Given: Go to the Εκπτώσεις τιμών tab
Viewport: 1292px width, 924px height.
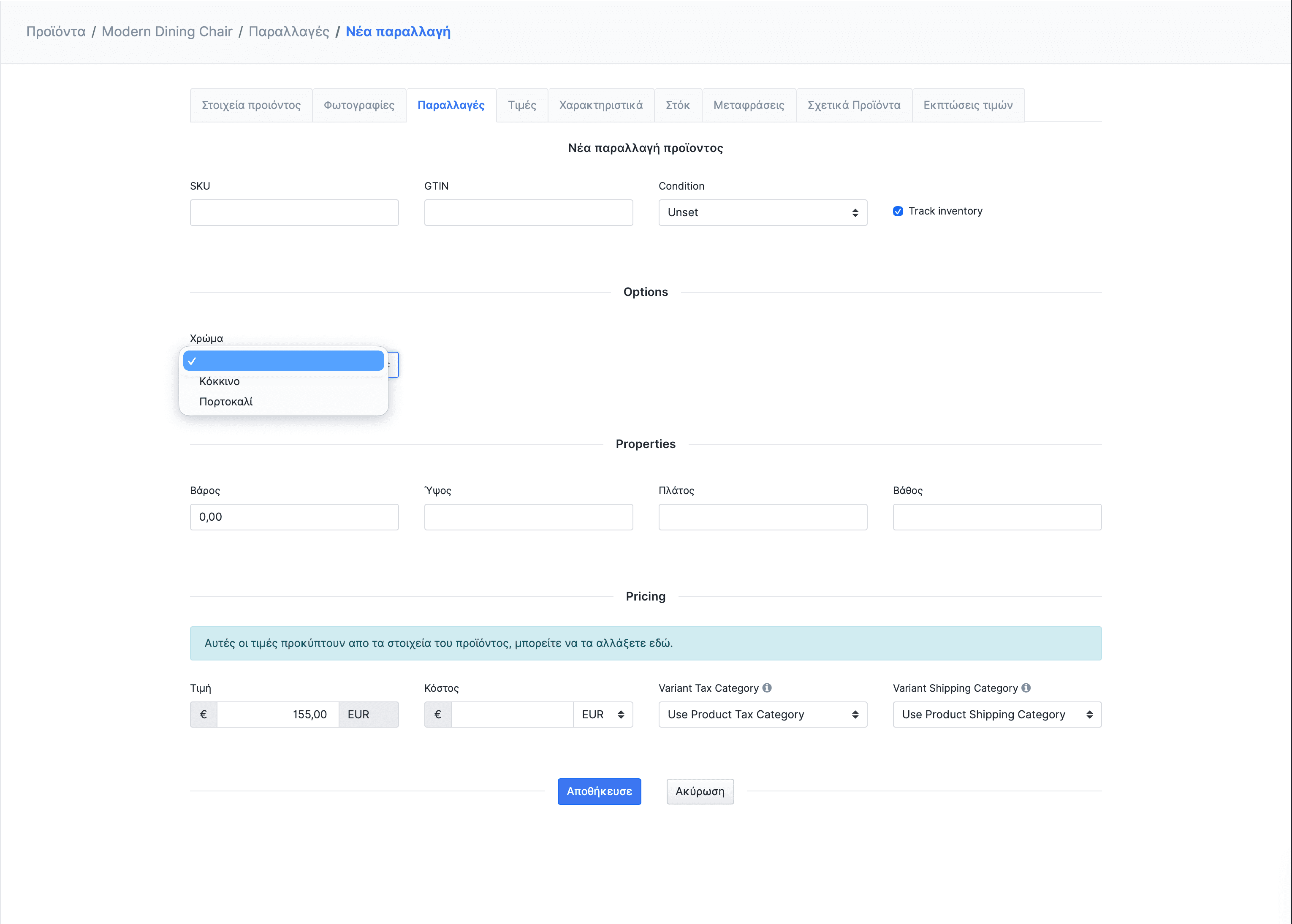Looking at the screenshot, I should [x=968, y=105].
